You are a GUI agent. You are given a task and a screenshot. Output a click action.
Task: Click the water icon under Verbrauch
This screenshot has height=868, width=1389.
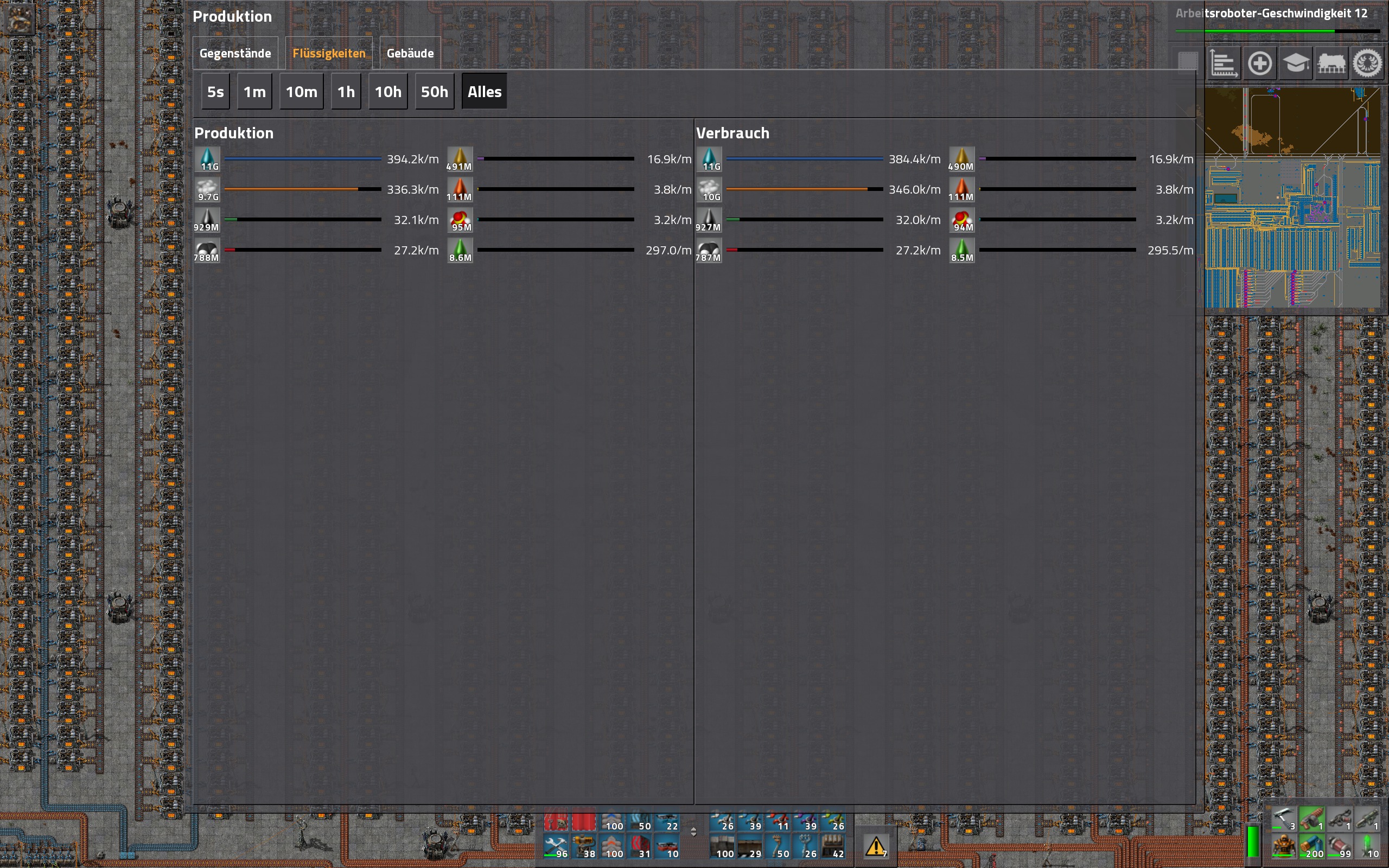710,159
